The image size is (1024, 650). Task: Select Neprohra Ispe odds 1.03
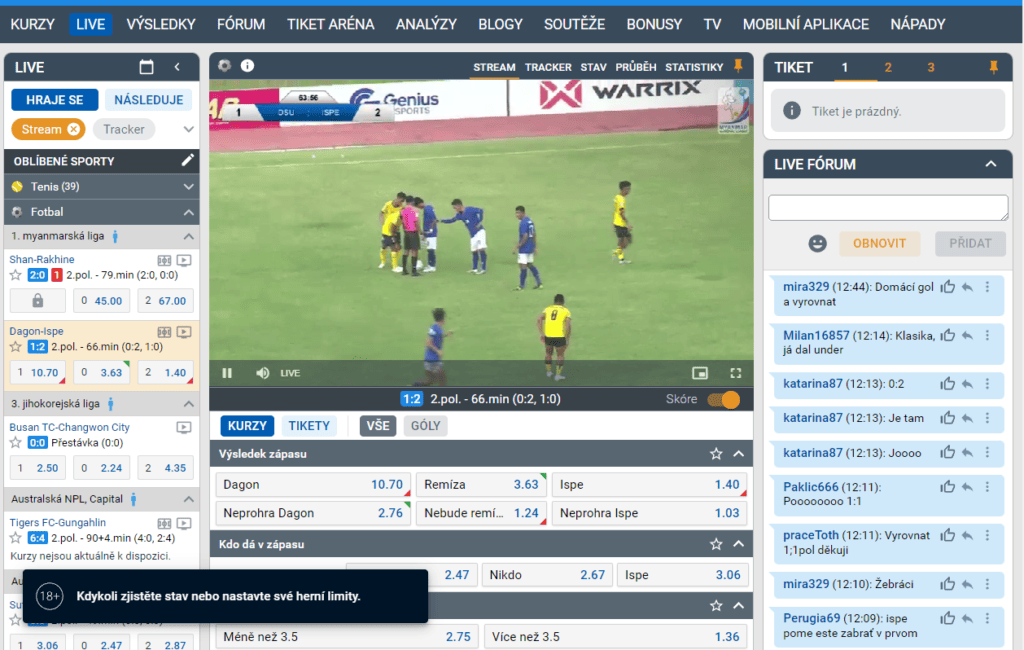pos(649,513)
